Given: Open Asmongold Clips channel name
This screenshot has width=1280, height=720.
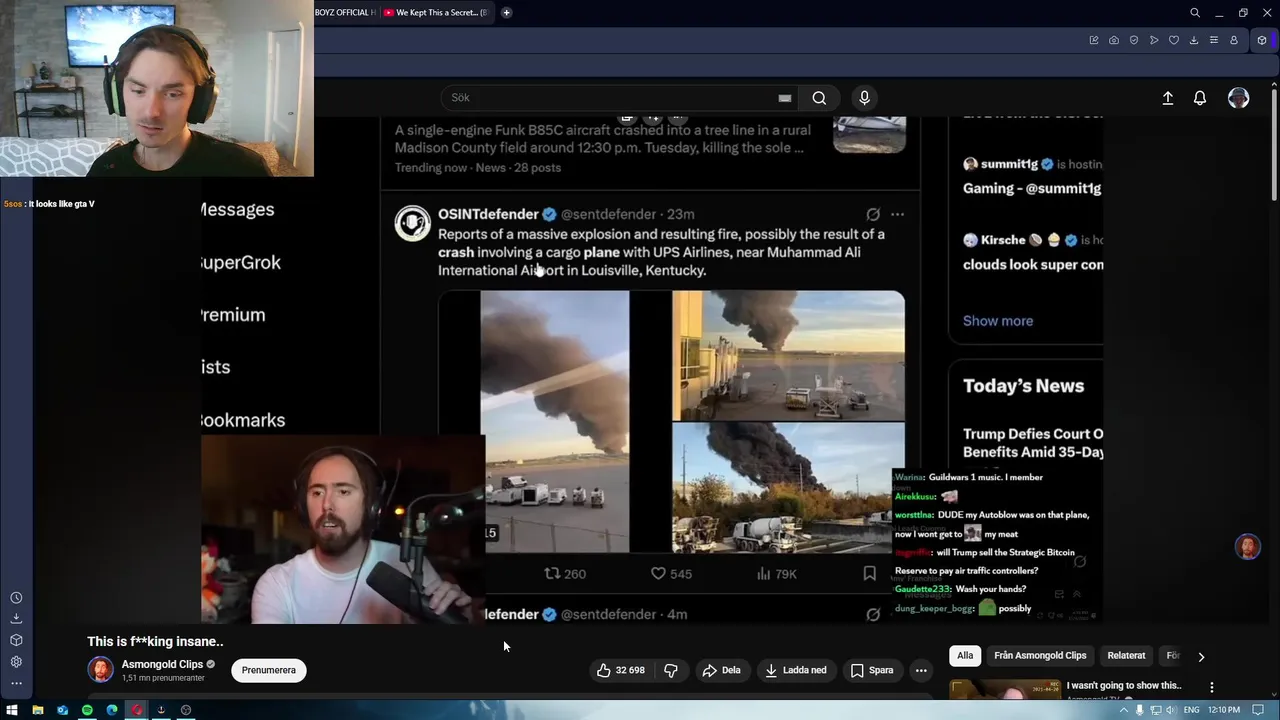Looking at the screenshot, I should pos(162,664).
